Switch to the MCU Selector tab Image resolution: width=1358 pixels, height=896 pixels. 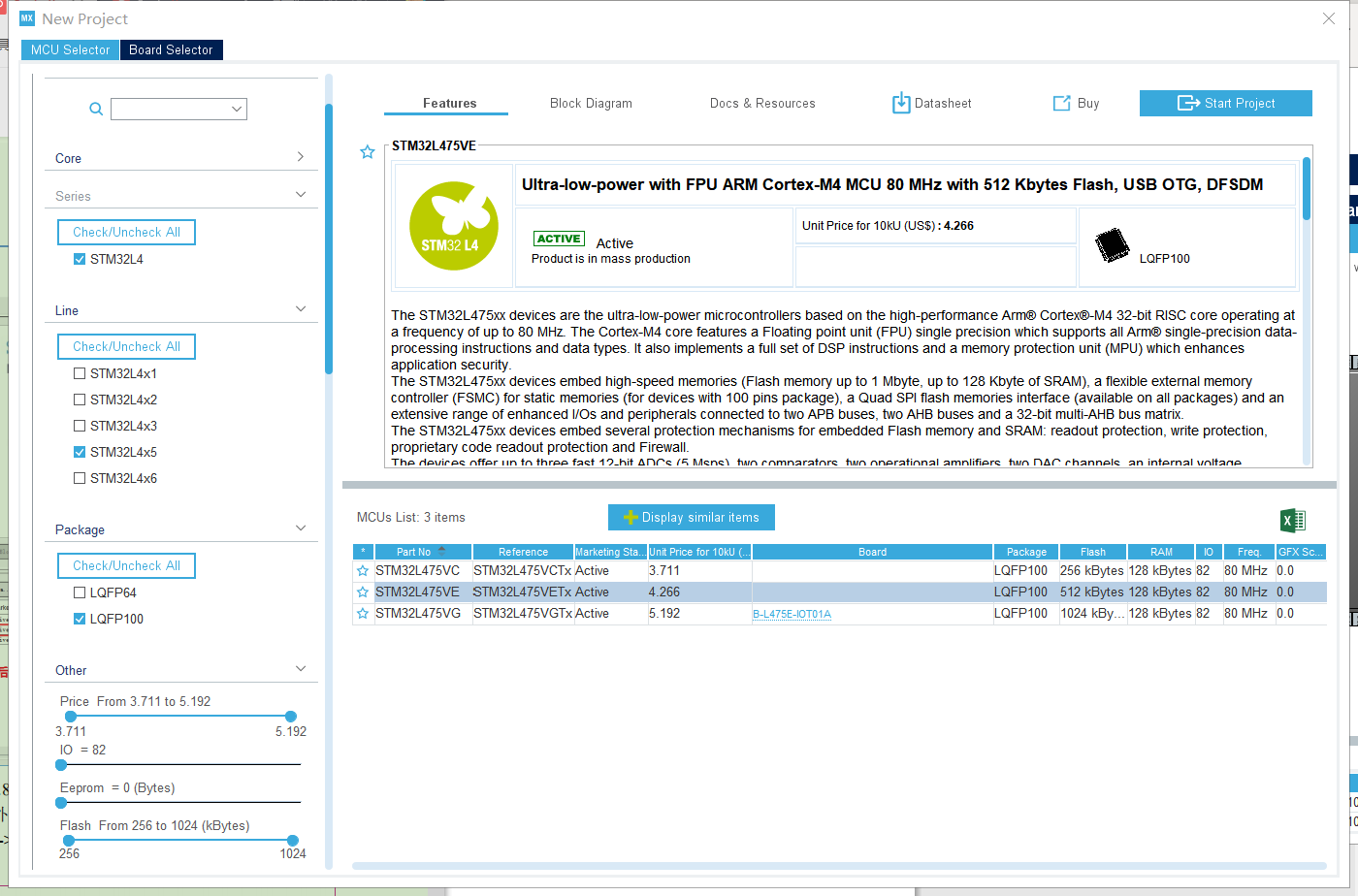point(71,49)
